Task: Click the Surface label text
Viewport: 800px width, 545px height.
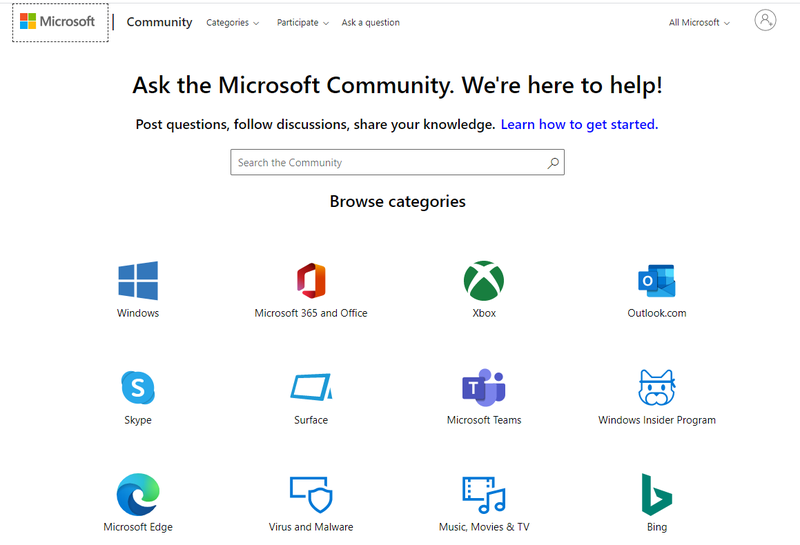Action: (x=311, y=420)
